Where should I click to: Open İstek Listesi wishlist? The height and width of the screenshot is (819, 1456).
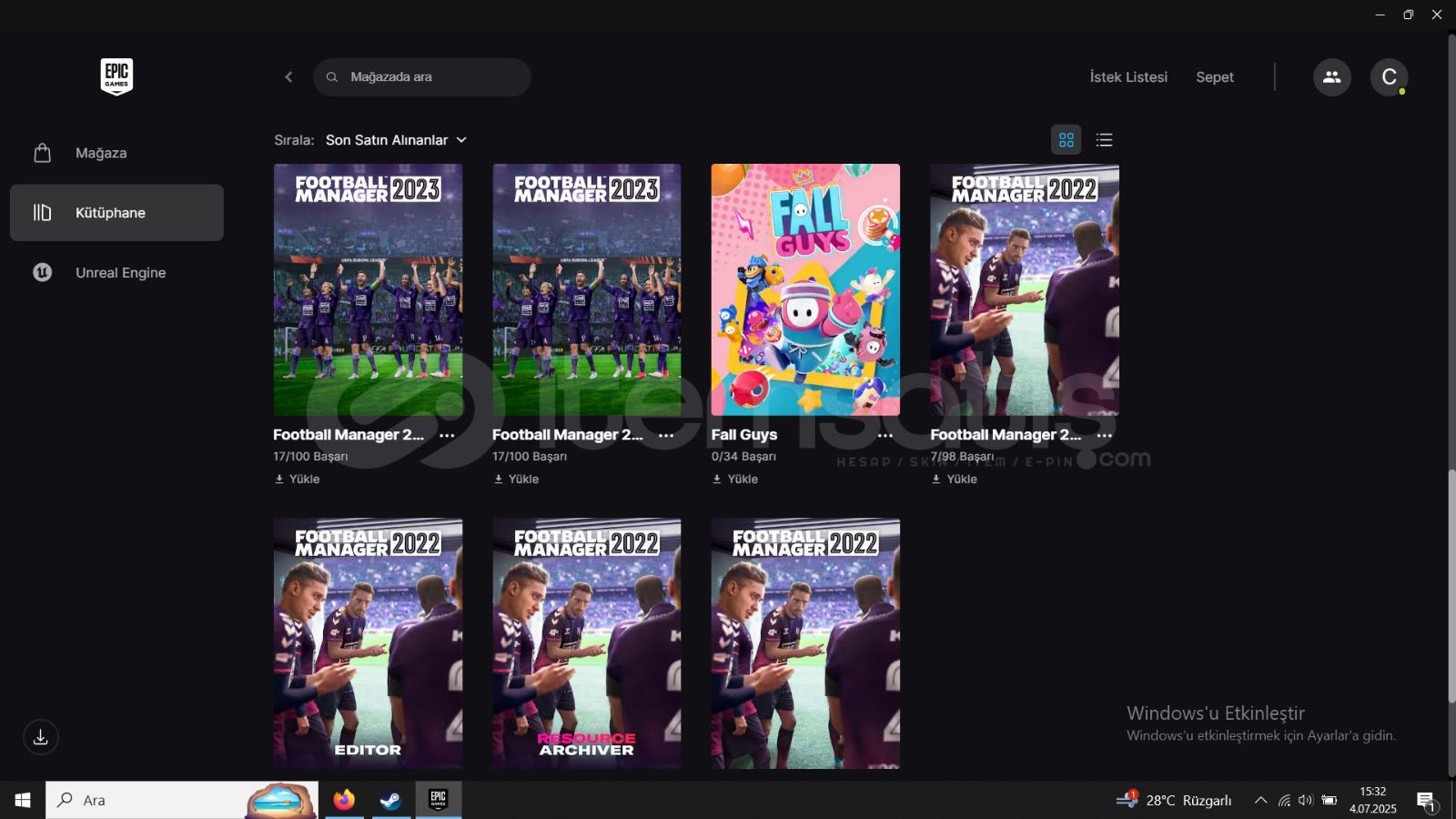[1128, 77]
